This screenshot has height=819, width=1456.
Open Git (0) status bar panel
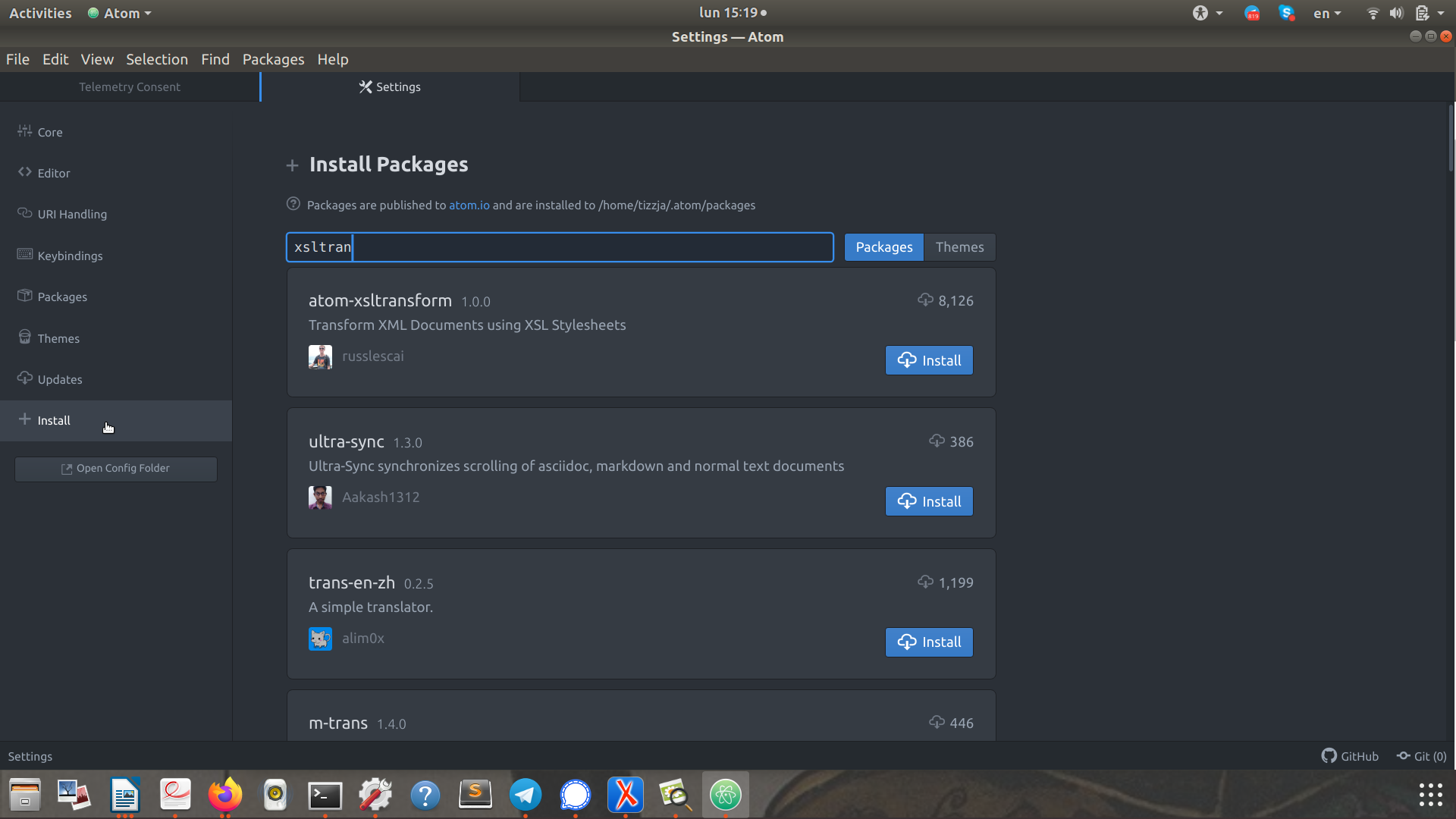pyautogui.click(x=1422, y=756)
